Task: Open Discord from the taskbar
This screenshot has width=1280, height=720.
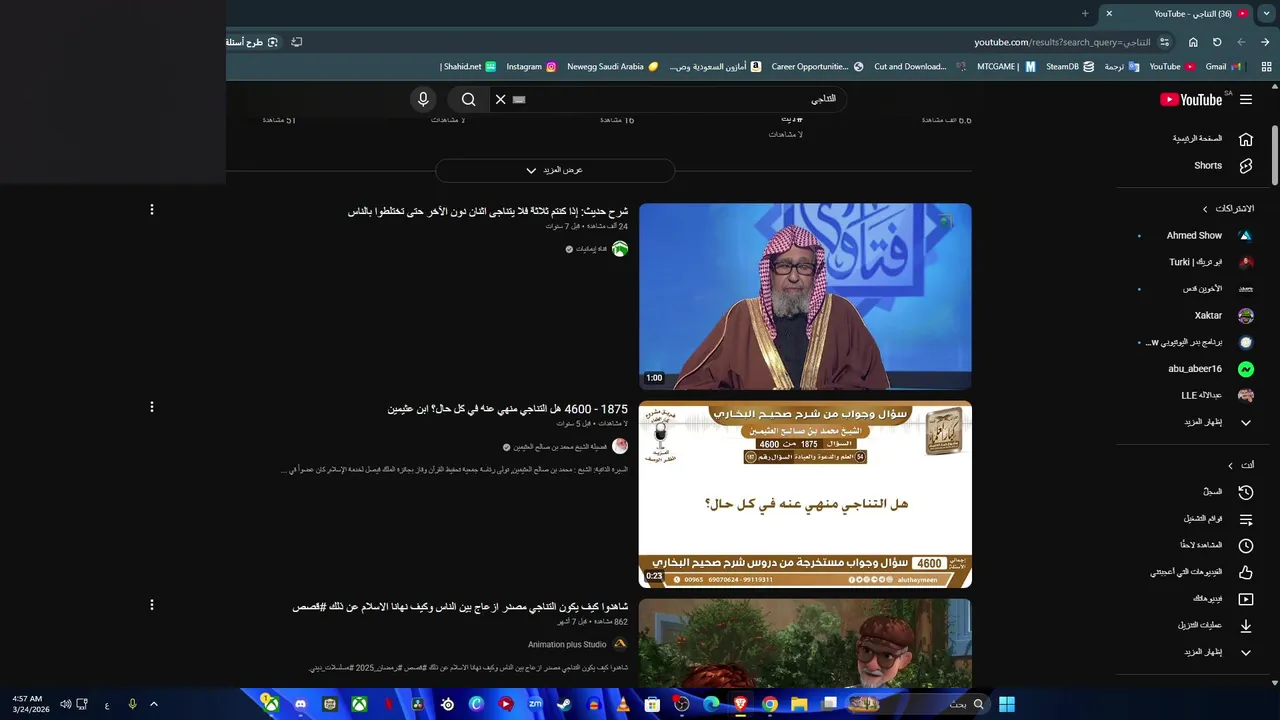Action: tap(300, 704)
